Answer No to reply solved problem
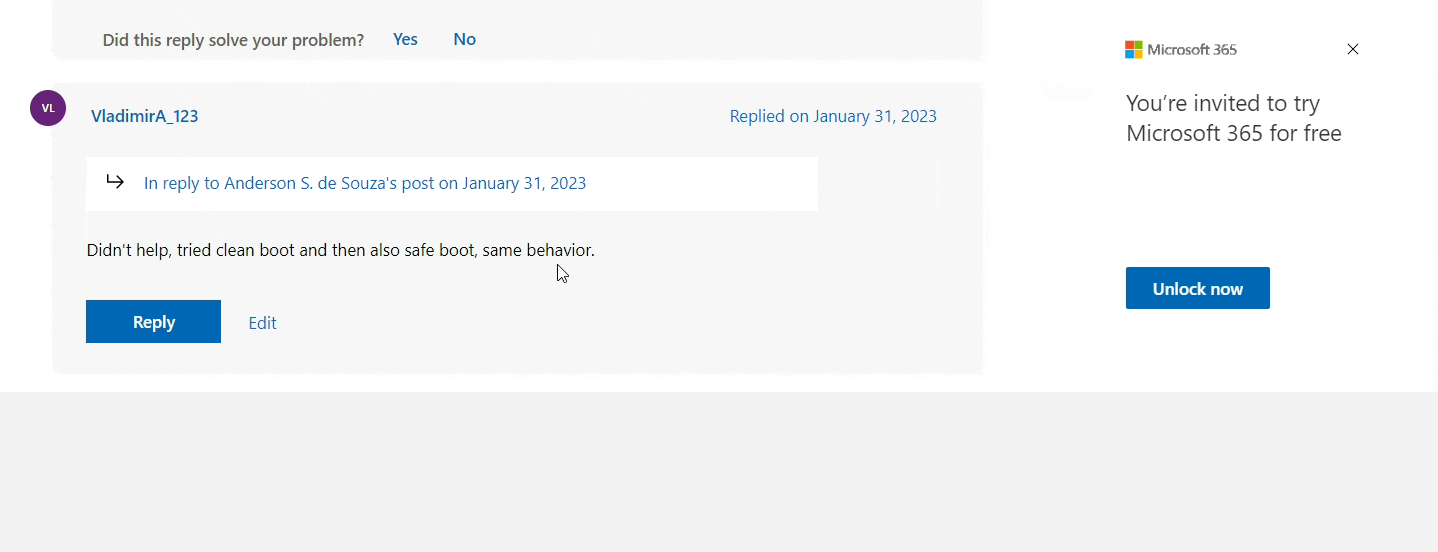Viewport: 1438px width, 552px height. pyautogui.click(x=464, y=39)
